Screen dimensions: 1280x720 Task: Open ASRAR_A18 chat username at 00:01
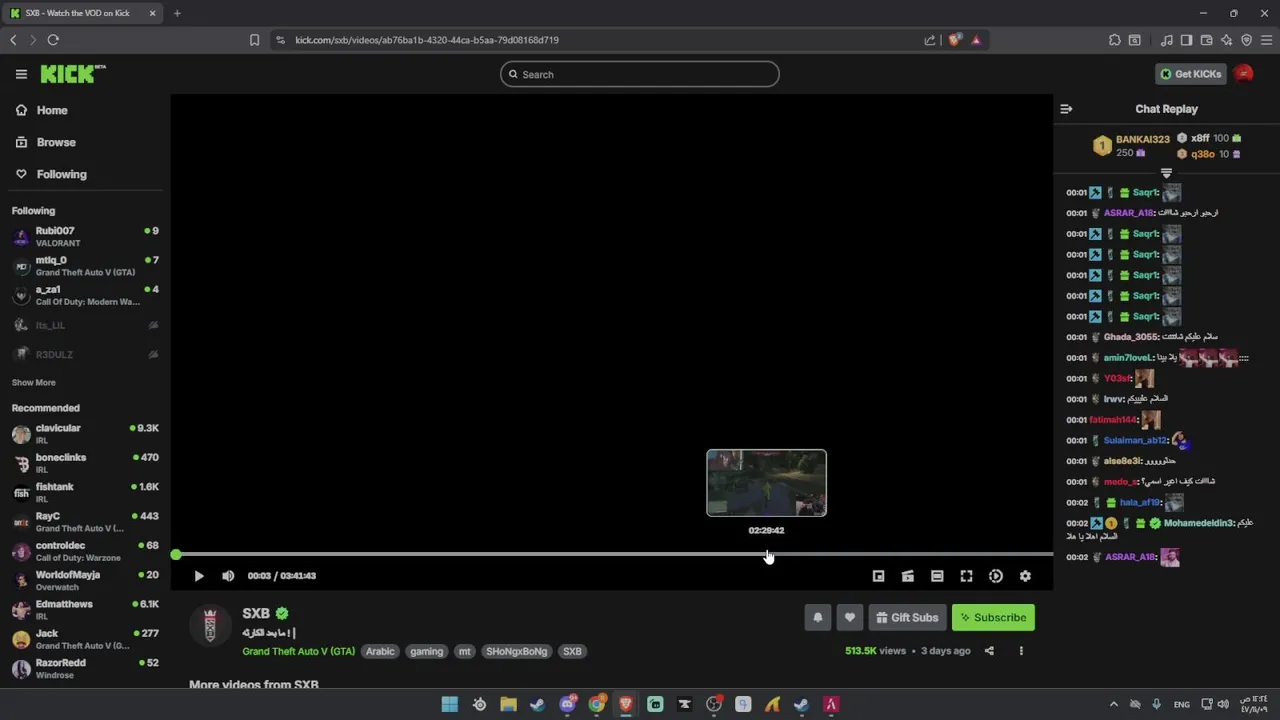1129,213
